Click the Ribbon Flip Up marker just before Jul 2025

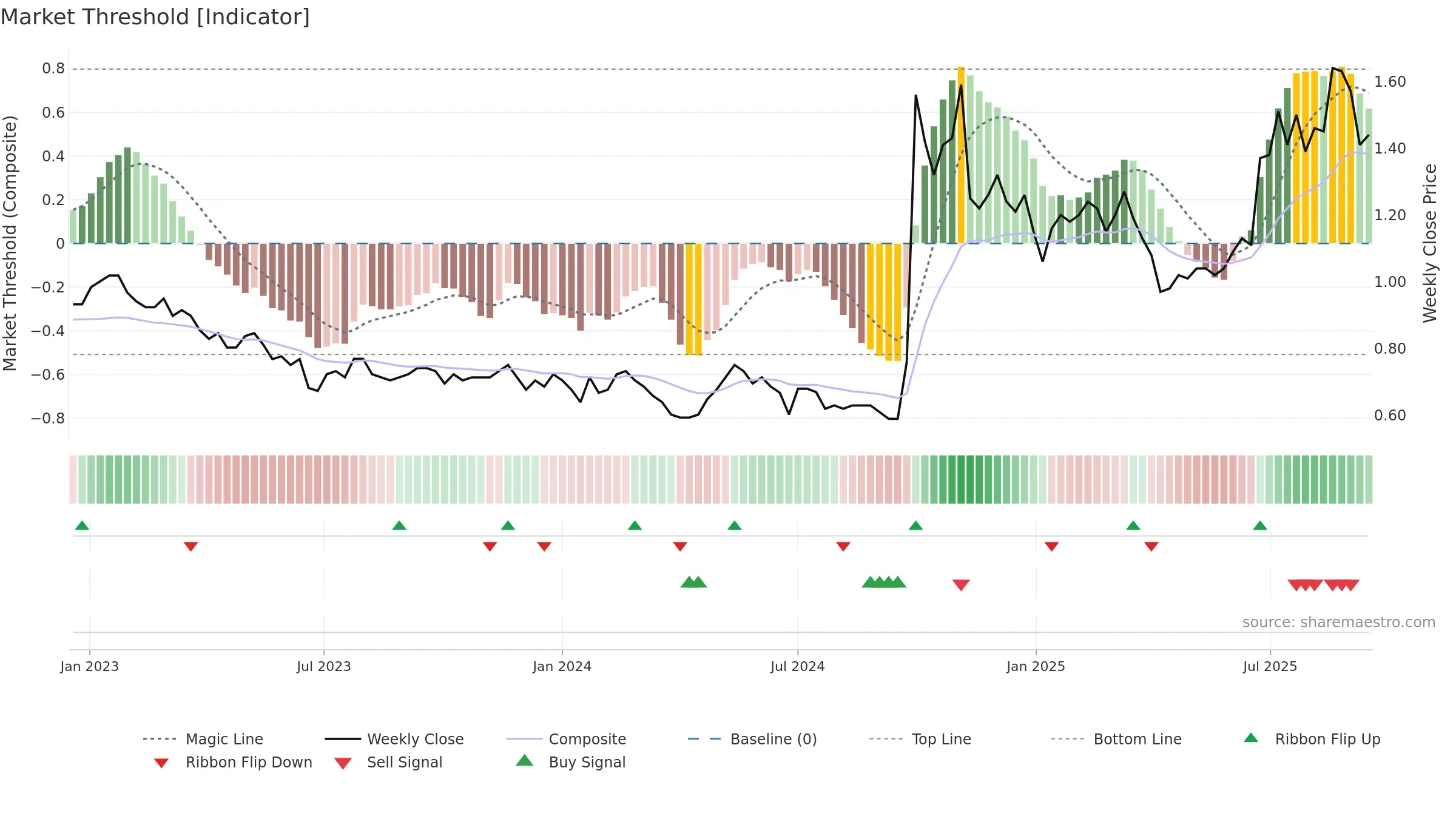pyautogui.click(x=1260, y=525)
